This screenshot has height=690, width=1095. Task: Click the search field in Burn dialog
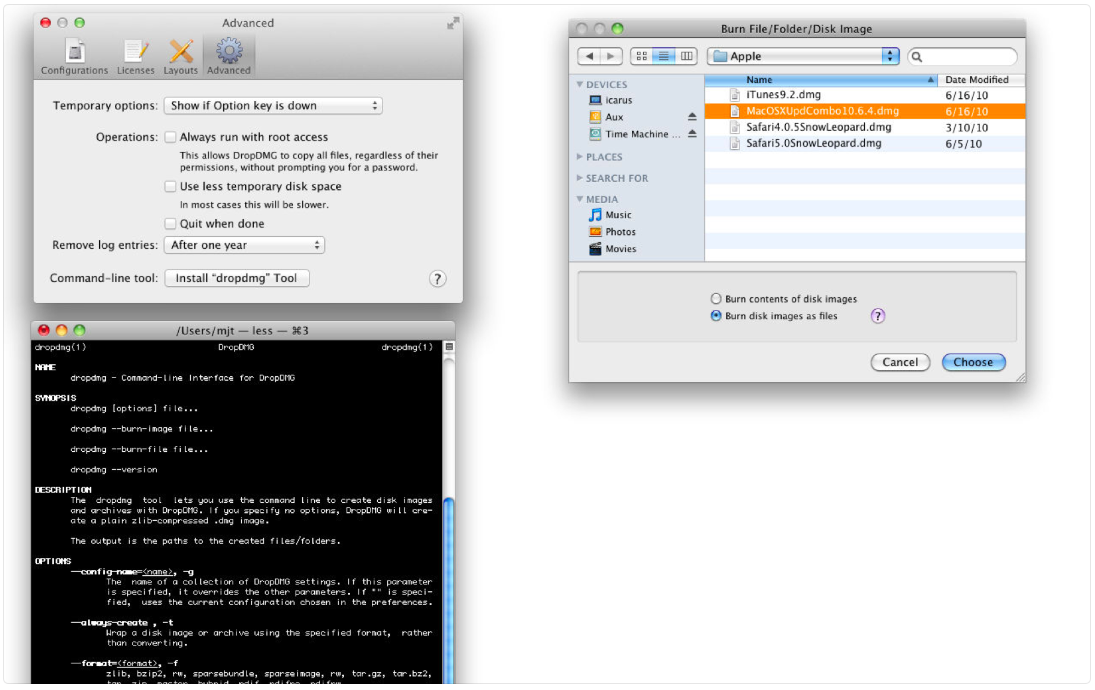(962, 57)
